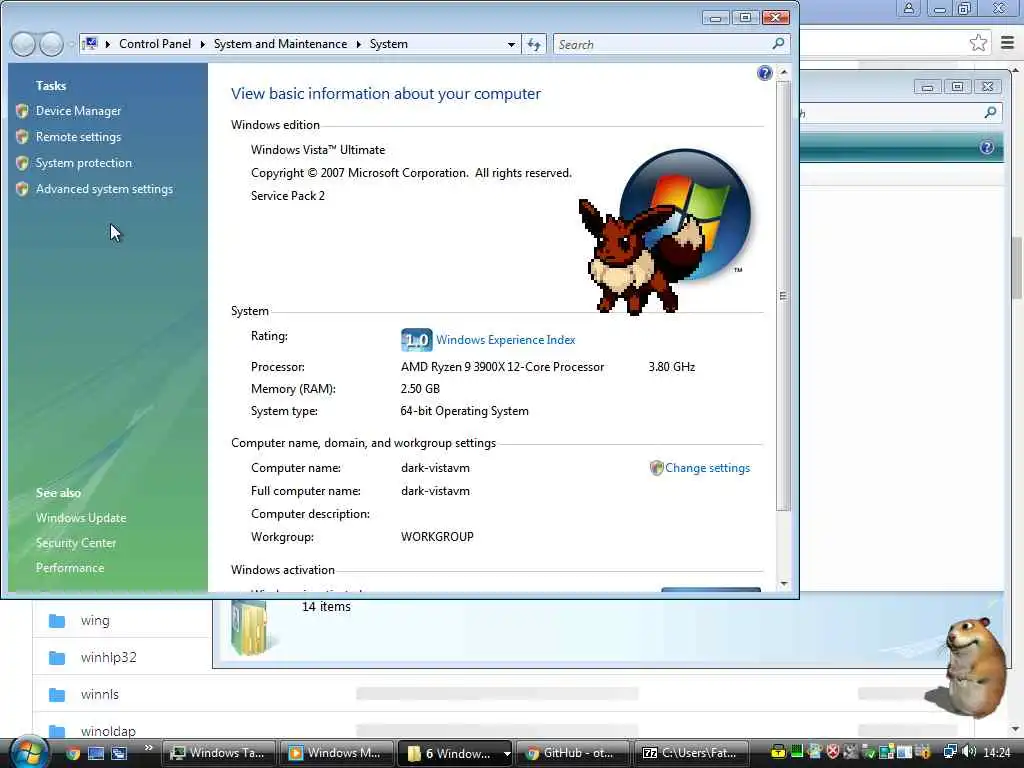This screenshot has width=1024, height=768.
Task: Expand the arrow after System and Maintenance breadcrumb
Action: pos(359,44)
